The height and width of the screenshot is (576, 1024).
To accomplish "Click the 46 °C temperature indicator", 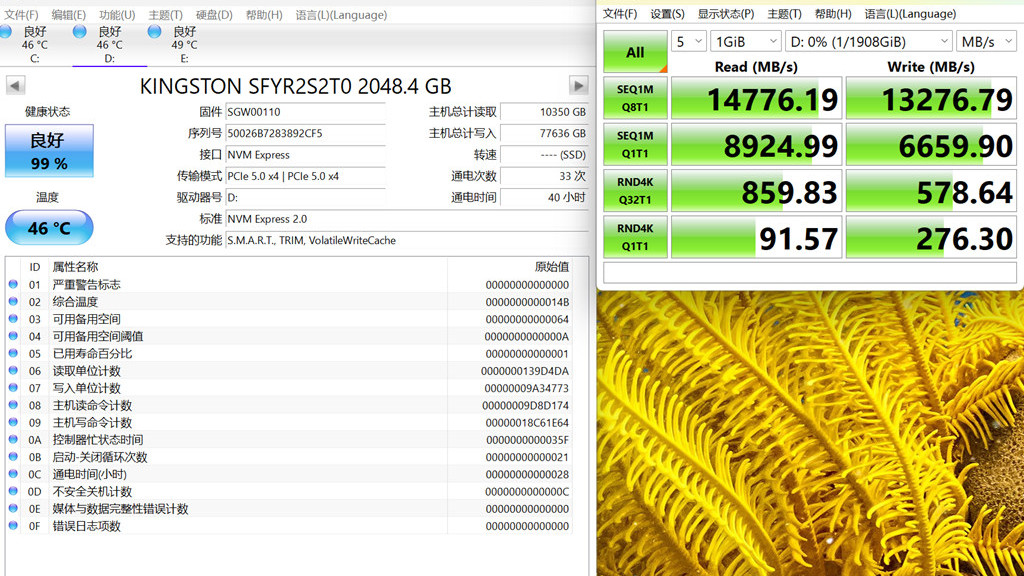I will point(49,228).
